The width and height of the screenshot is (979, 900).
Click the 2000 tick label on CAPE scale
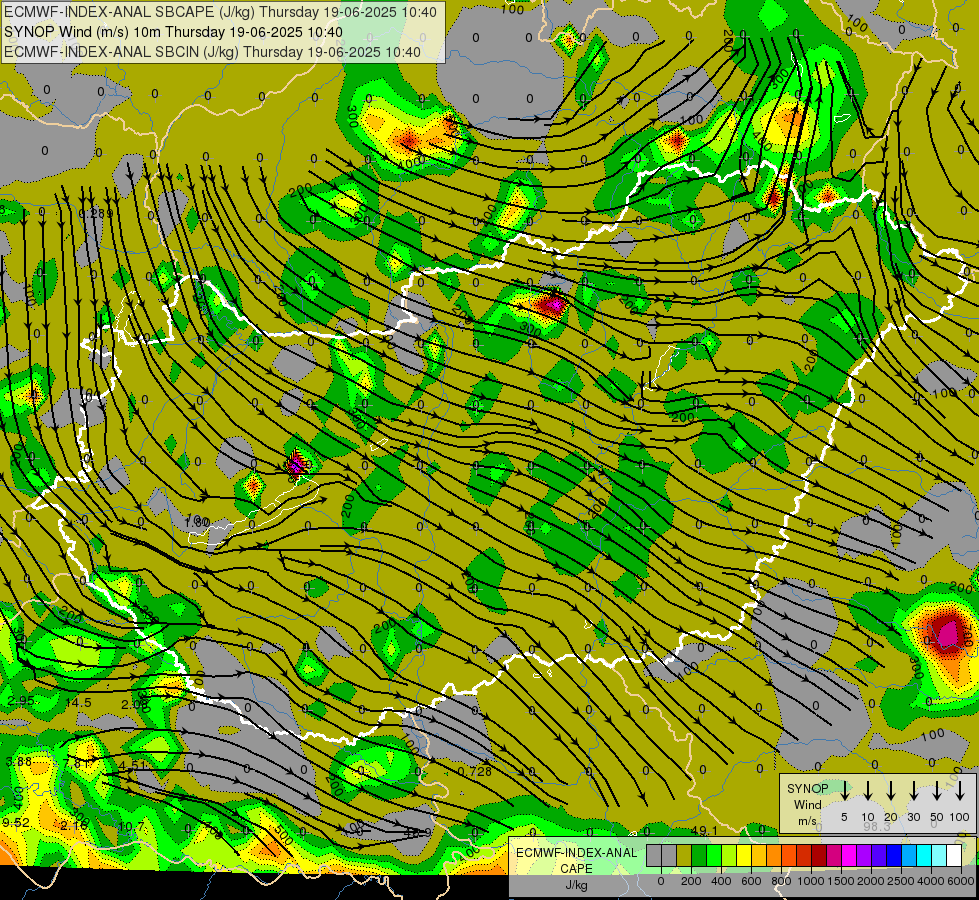pos(871,881)
